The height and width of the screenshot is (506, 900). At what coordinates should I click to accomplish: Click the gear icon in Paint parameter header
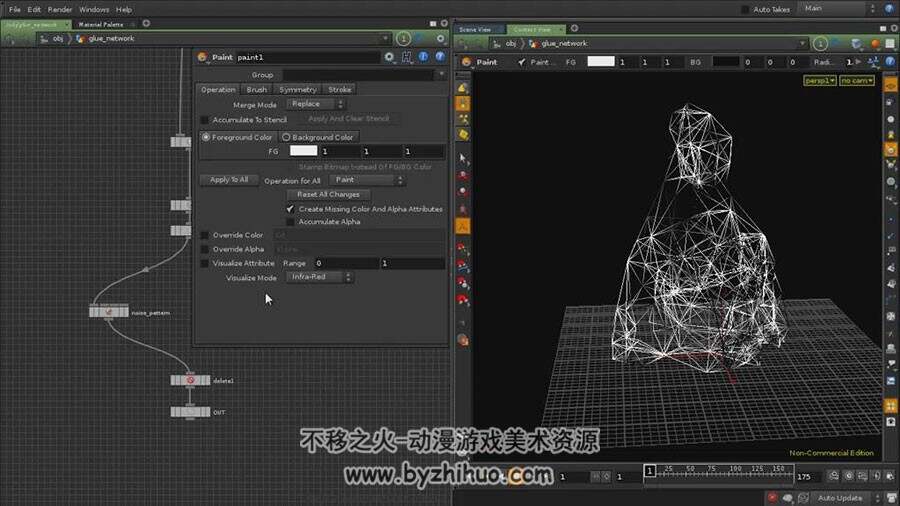click(390, 57)
